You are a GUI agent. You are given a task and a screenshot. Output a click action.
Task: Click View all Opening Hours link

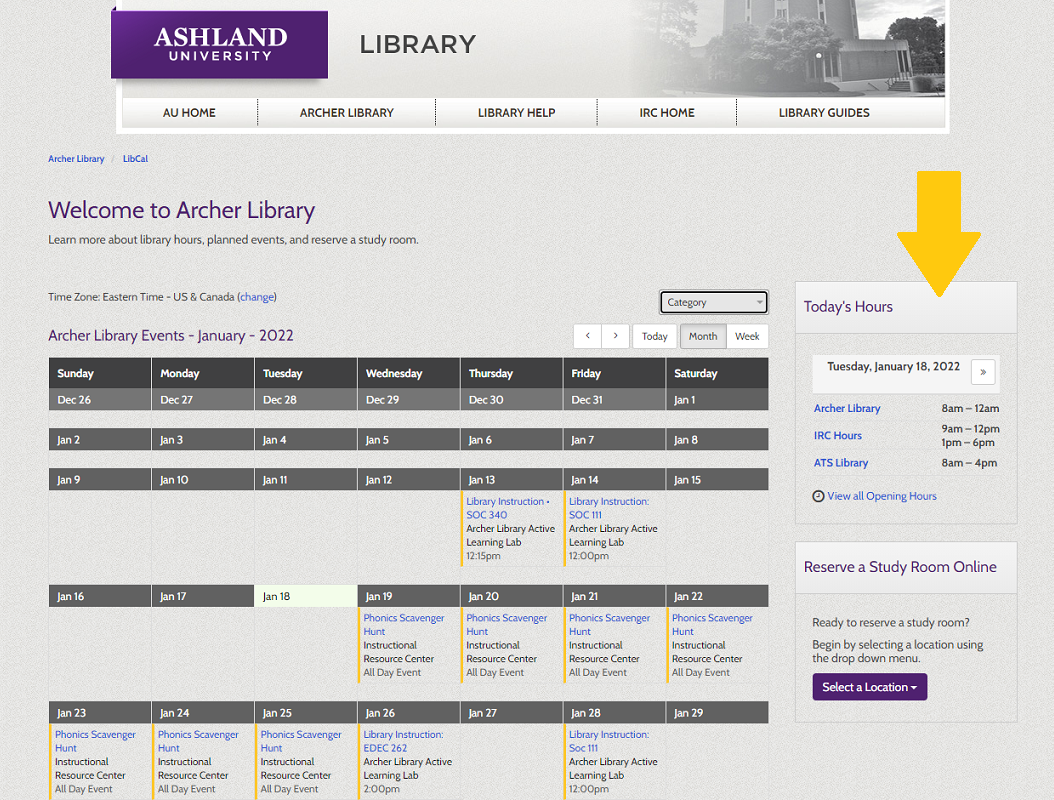click(x=881, y=496)
